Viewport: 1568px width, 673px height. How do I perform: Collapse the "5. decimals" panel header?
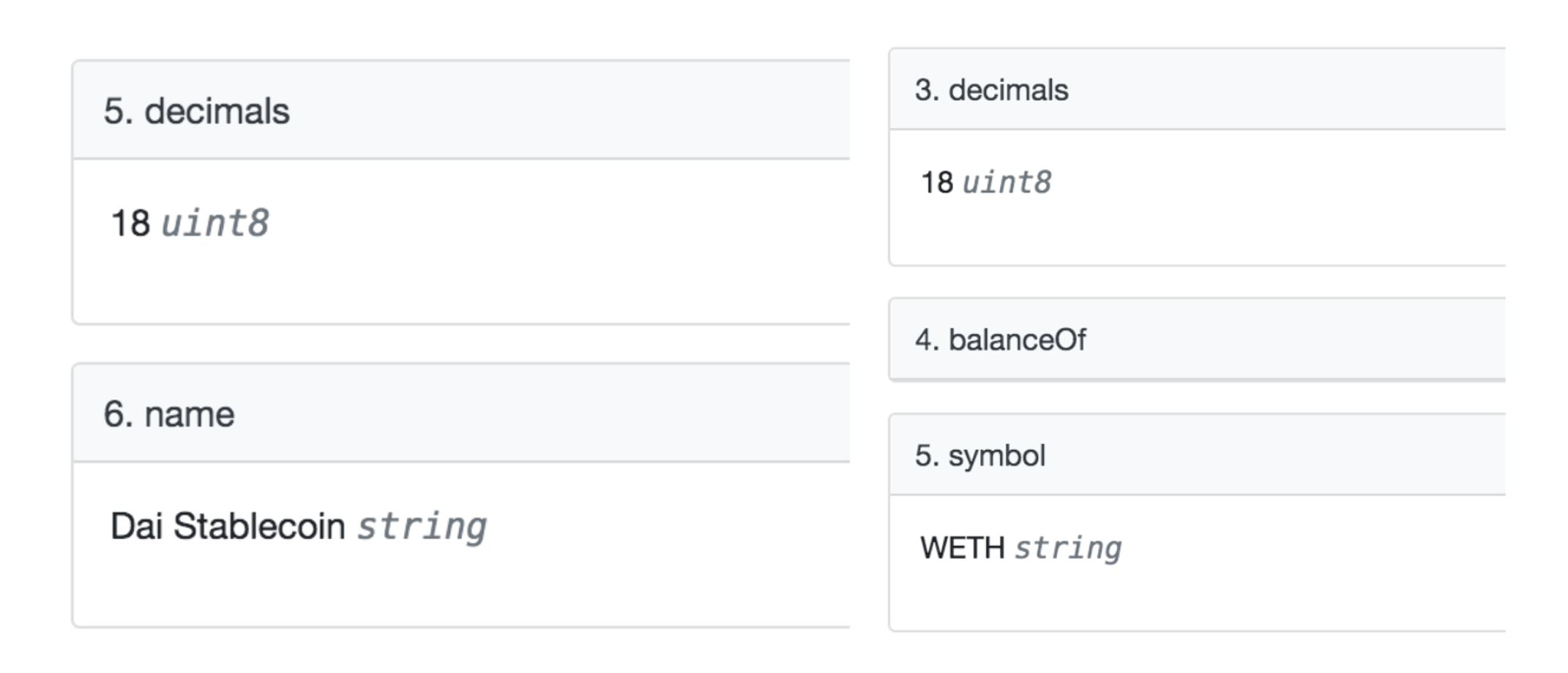click(x=461, y=110)
